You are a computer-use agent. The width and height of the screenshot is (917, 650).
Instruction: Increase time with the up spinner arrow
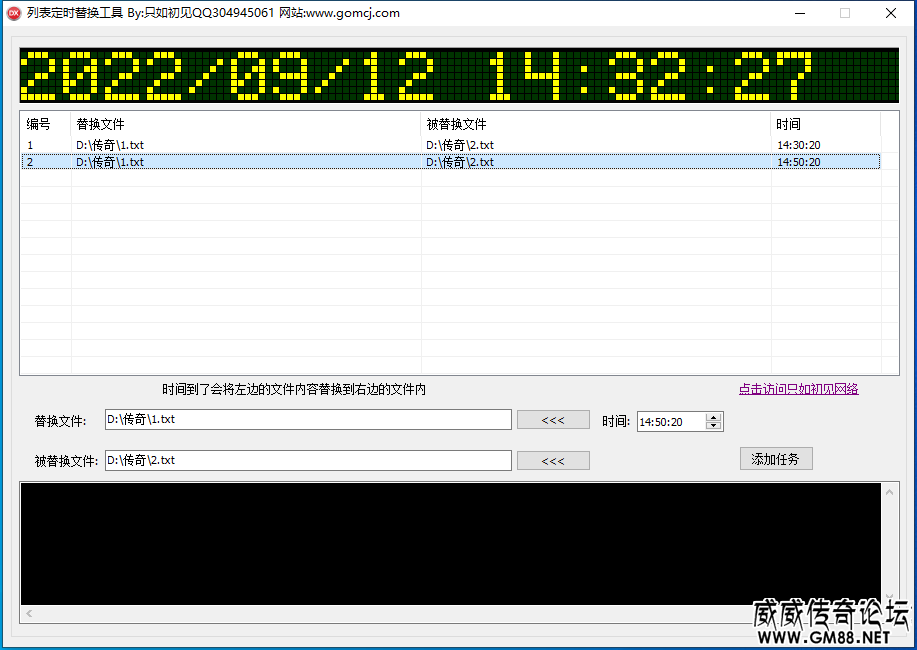[713, 418]
